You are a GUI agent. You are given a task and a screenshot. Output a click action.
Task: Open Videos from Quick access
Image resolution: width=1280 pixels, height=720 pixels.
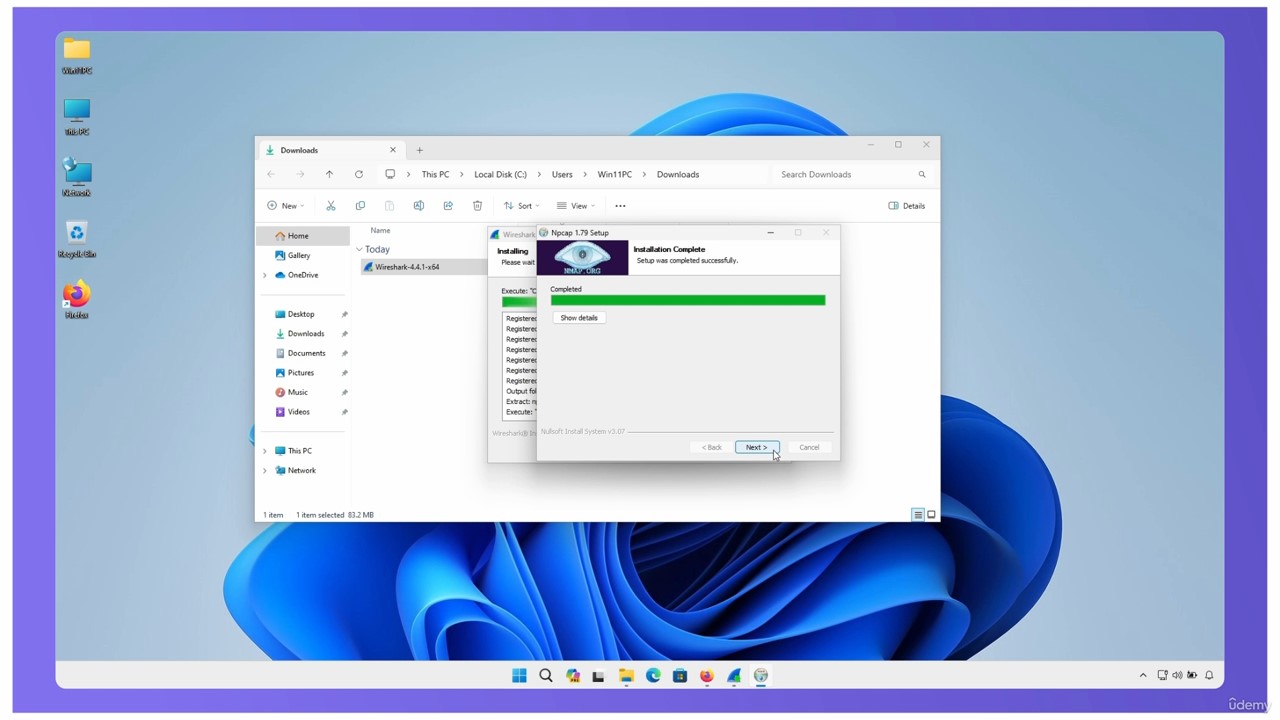[x=298, y=412]
